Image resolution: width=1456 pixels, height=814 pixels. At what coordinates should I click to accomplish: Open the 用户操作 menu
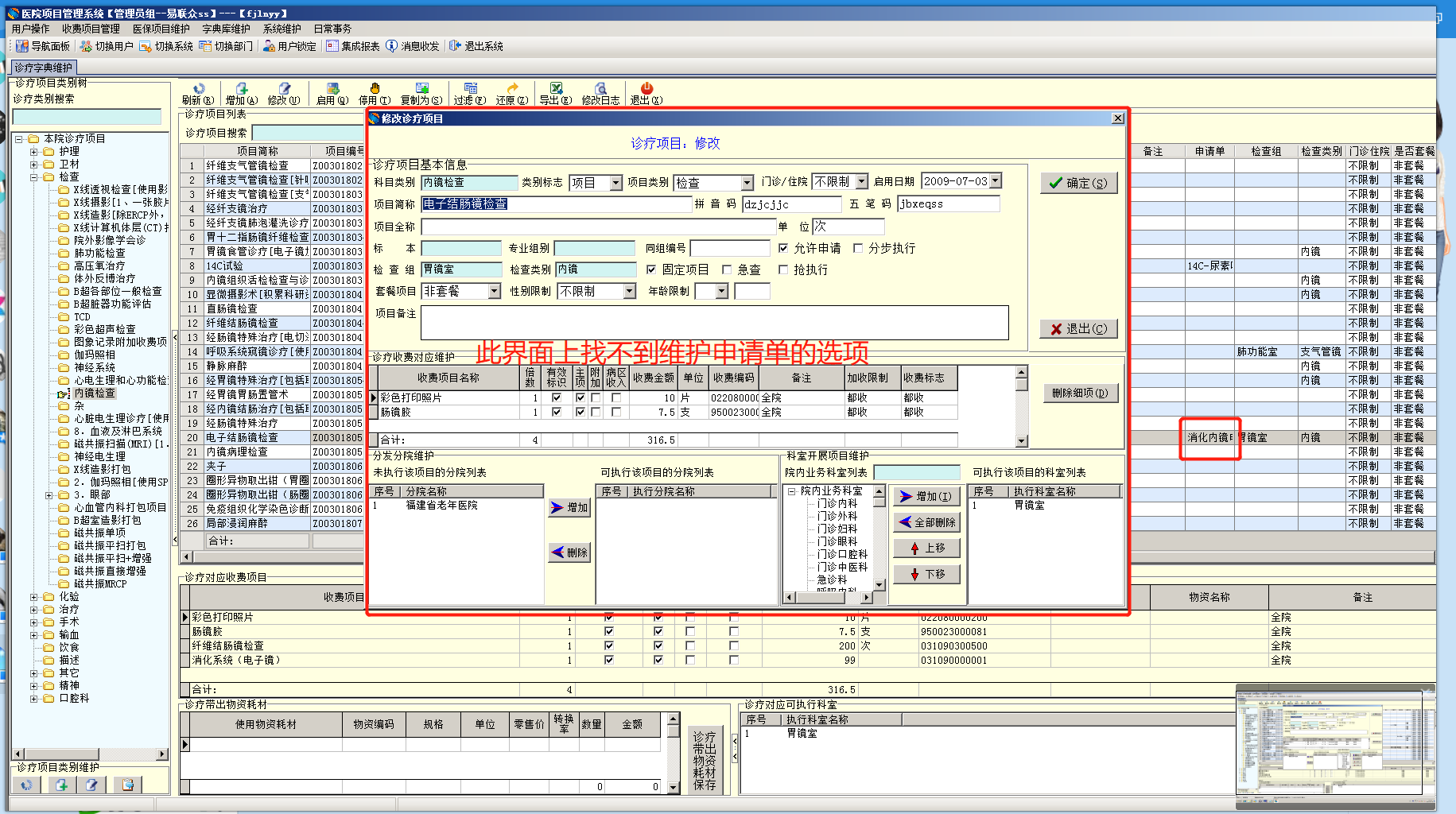[x=30, y=29]
